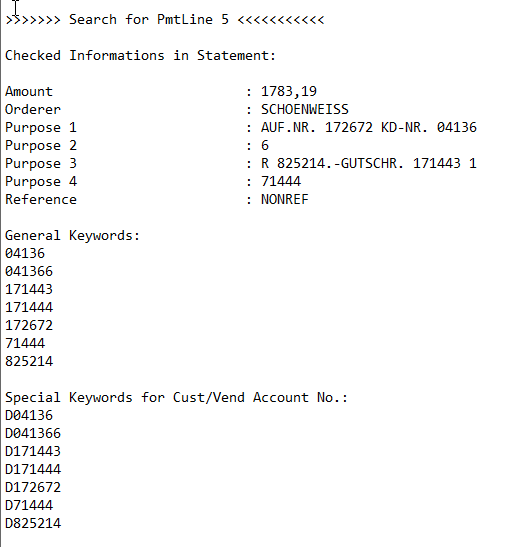The width and height of the screenshot is (521, 547).
Task: Click the Reference value NONREF
Action: point(285,200)
